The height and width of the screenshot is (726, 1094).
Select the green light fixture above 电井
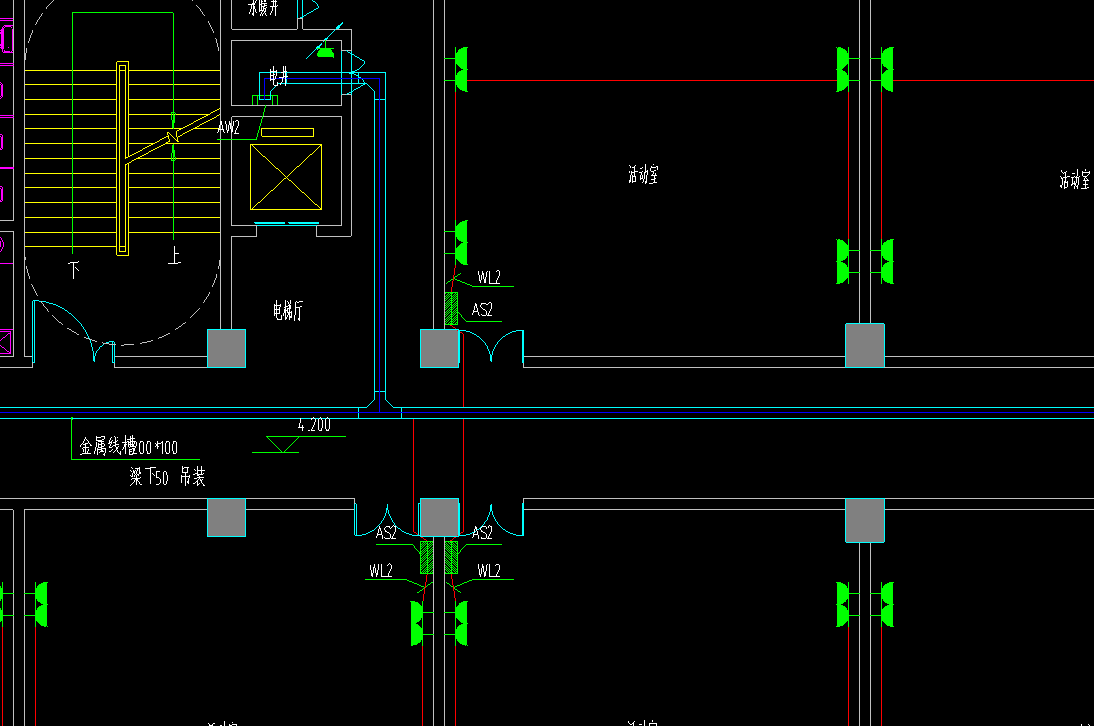pos(325,51)
